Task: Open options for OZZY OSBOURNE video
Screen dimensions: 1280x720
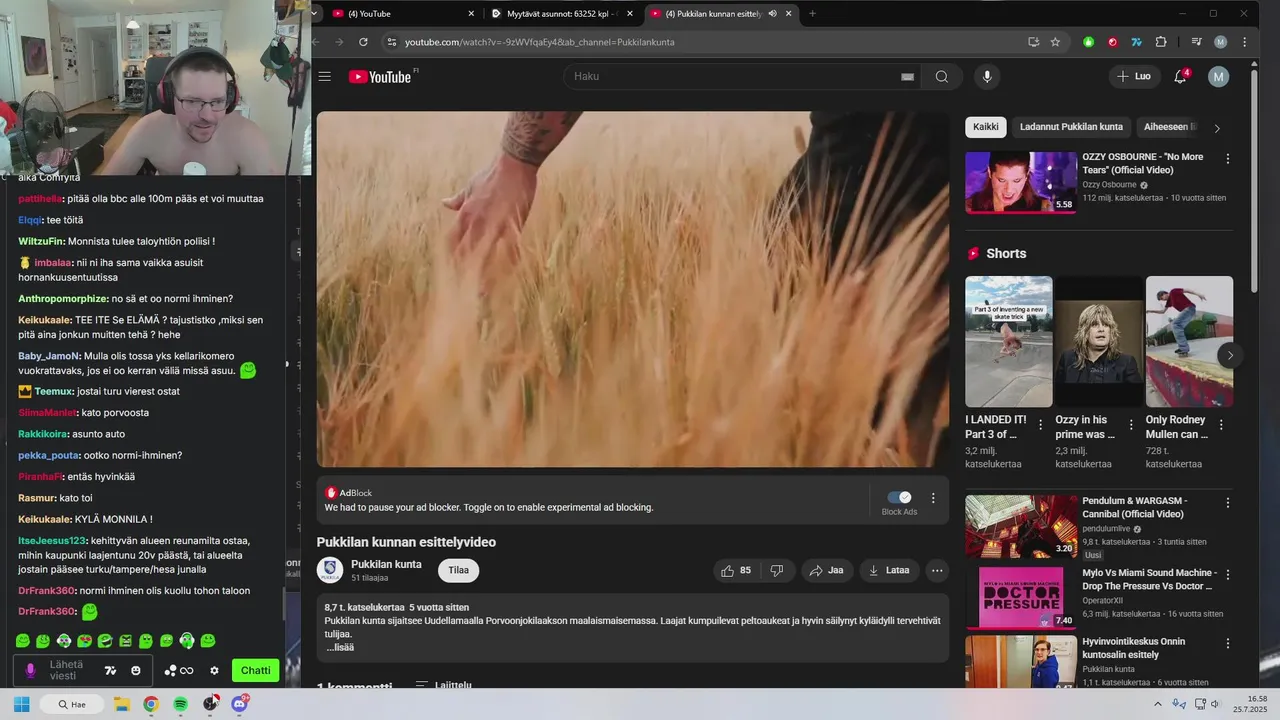Action: click(x=1228, y=158)
